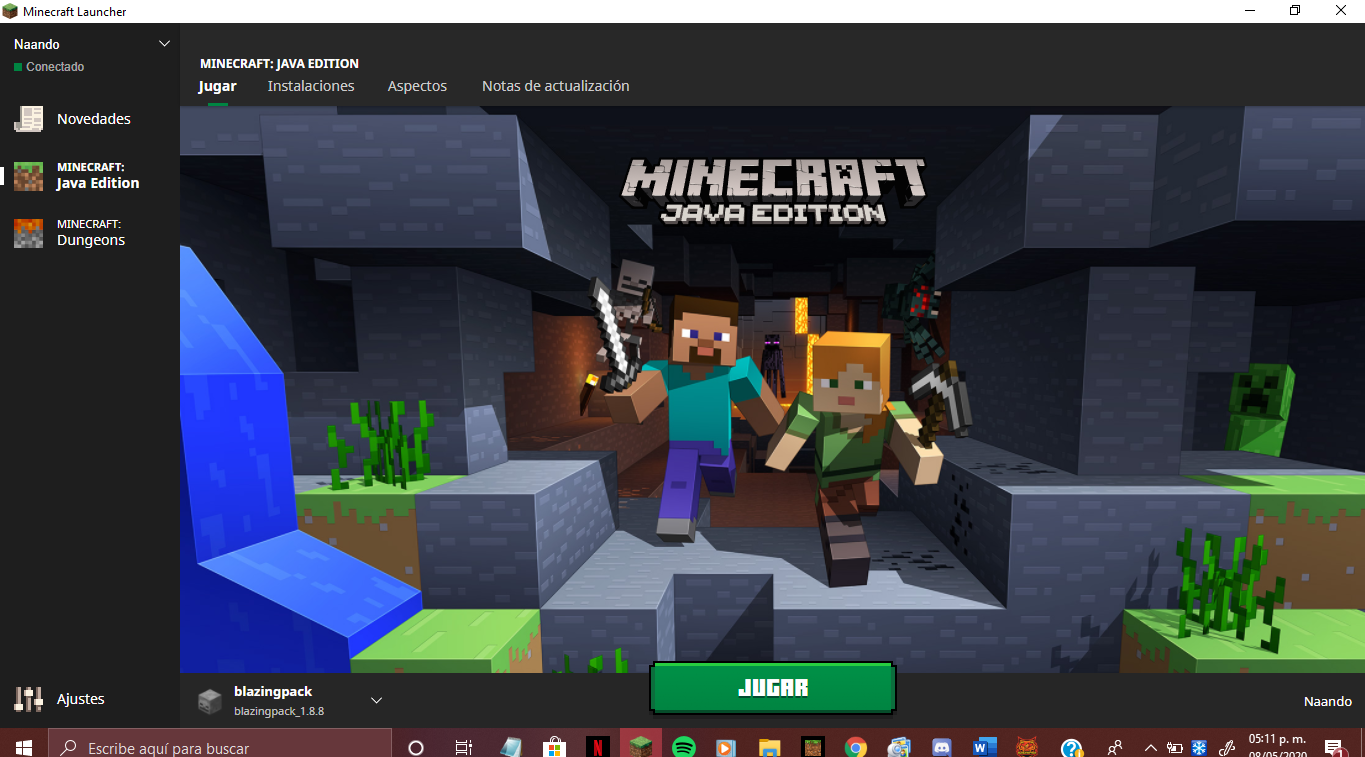Open Task View on taskbar
Screen dimensions: 1365x757
[x=463, y=747]
